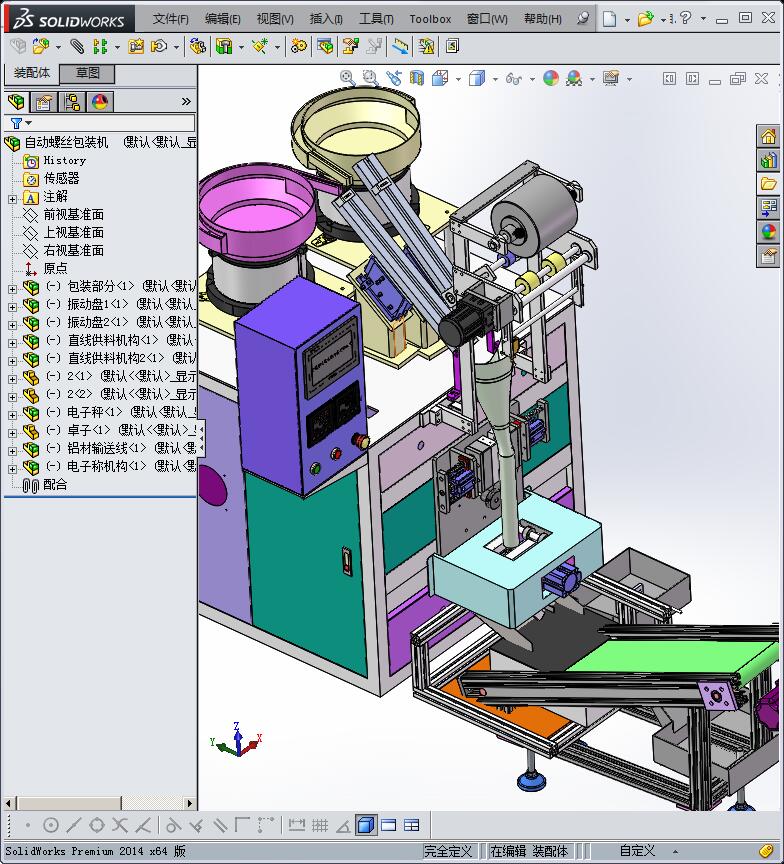
Task: Open the 文件(F) menu
Action: [x=170, y=19]
